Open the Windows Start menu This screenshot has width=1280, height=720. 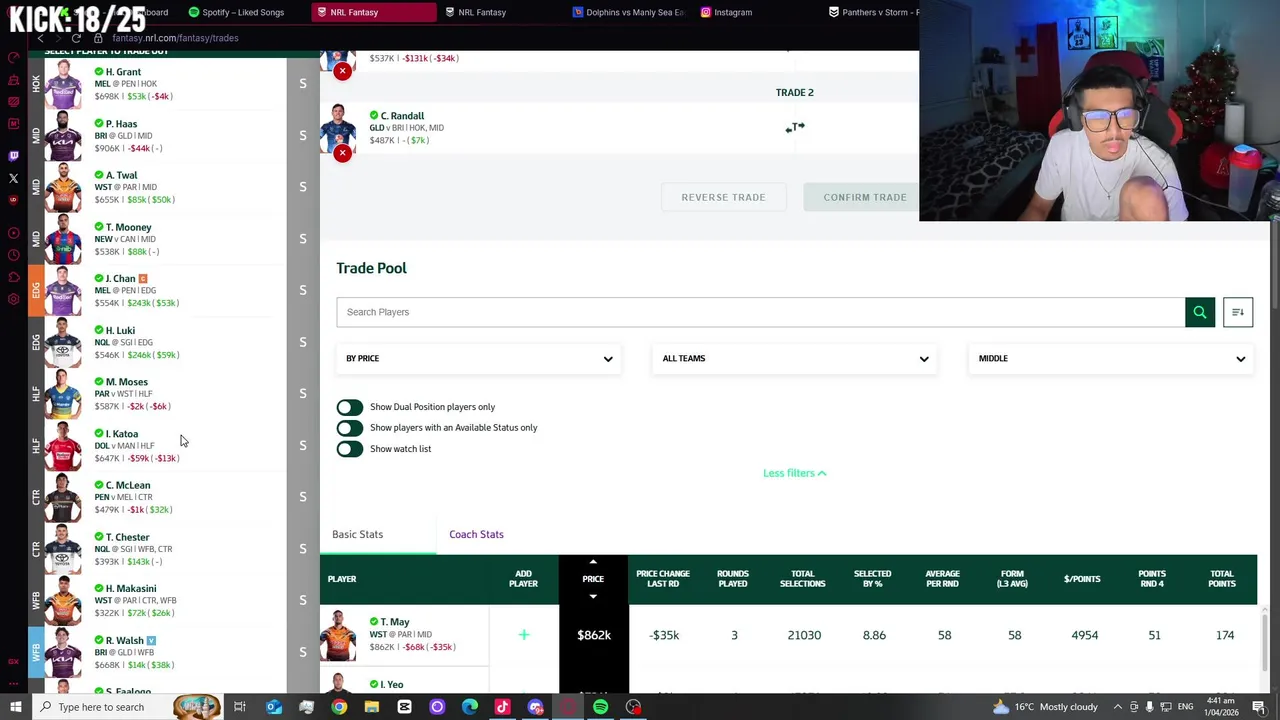[x=15, y=707]
